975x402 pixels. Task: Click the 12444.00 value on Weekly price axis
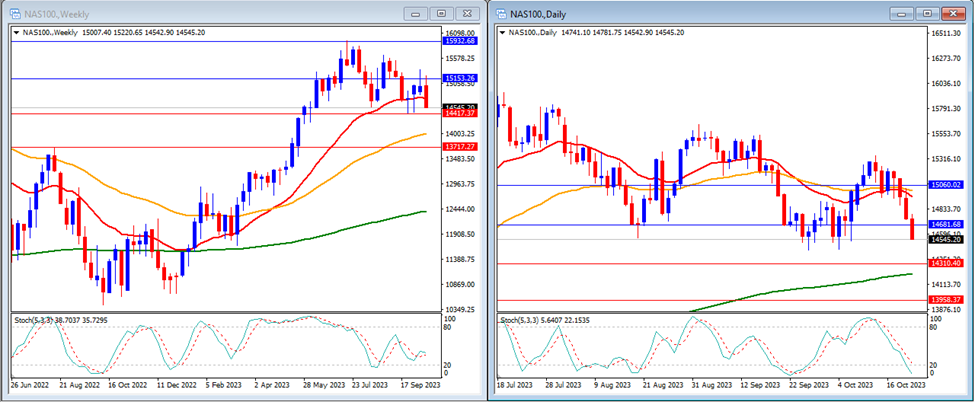click(x=461, y=209)
